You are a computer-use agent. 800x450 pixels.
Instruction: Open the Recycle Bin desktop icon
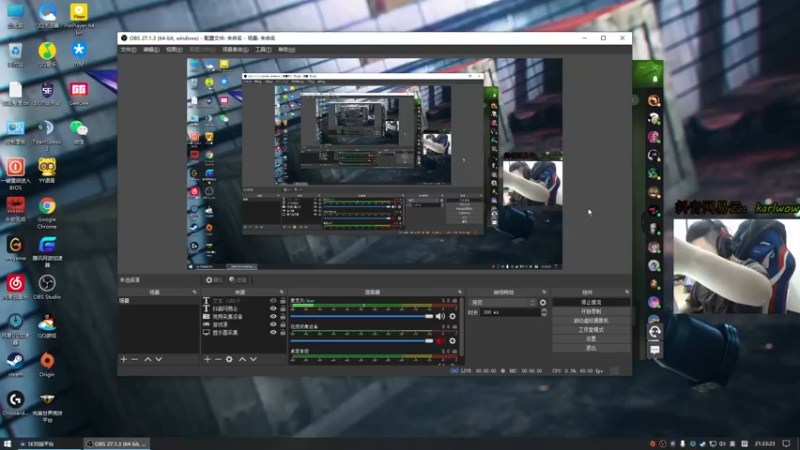click(15, 54)
